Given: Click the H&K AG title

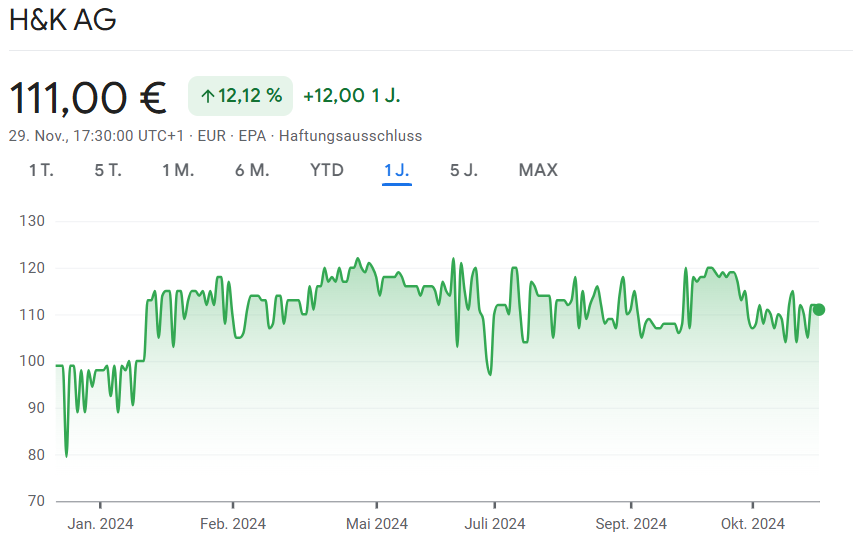Looking at the screenshot, I should tap(63, 20).
